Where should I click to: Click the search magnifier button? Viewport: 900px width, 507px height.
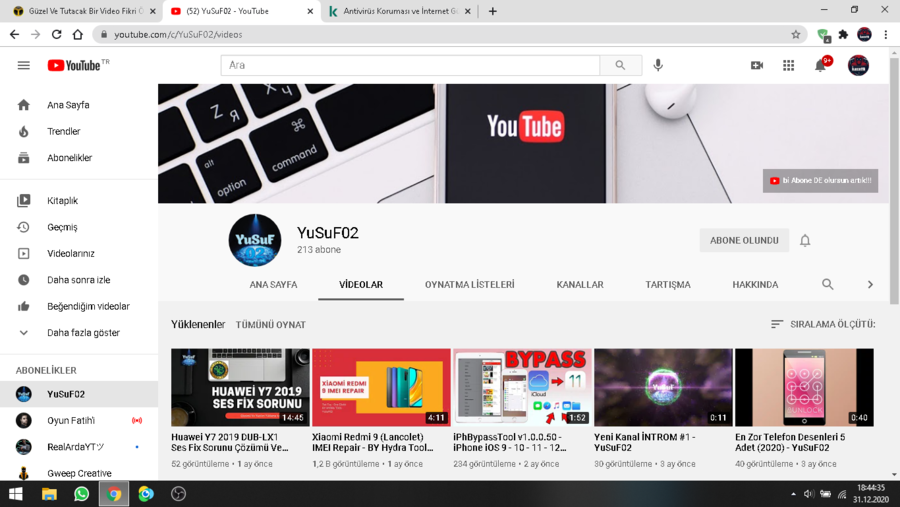[x=620, y=65]
